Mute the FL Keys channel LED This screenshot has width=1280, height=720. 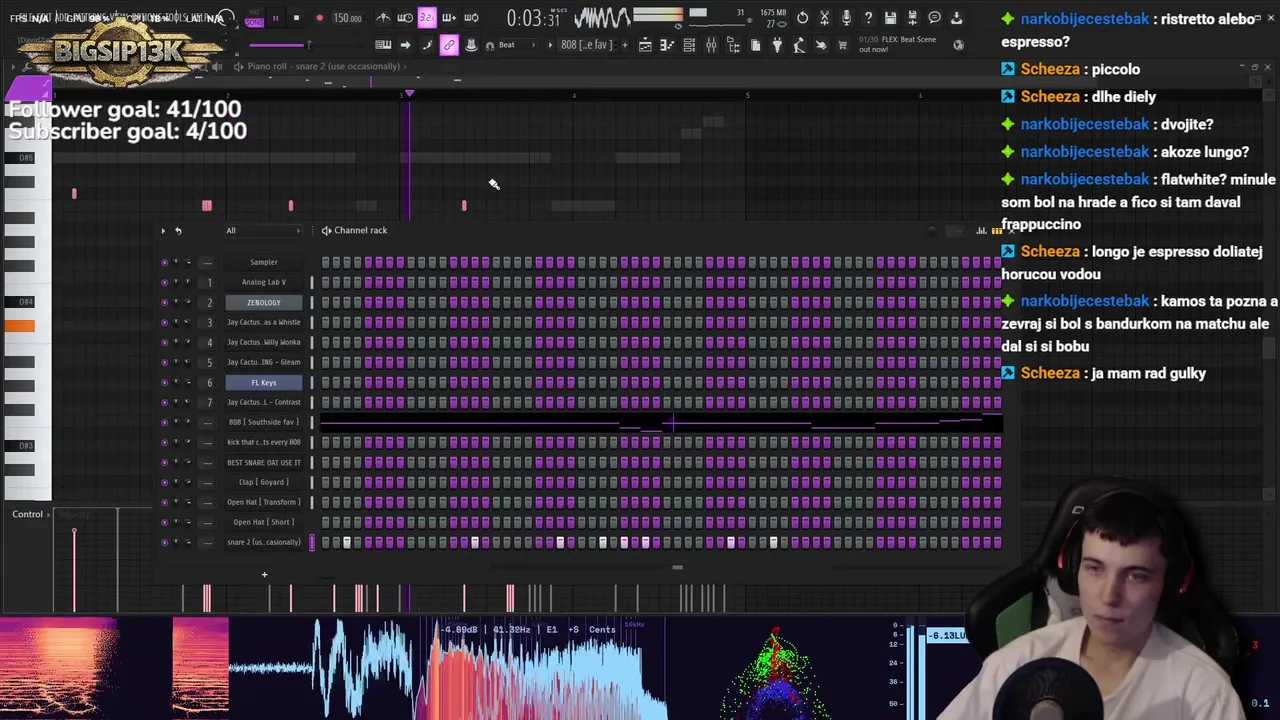point(164,382)
